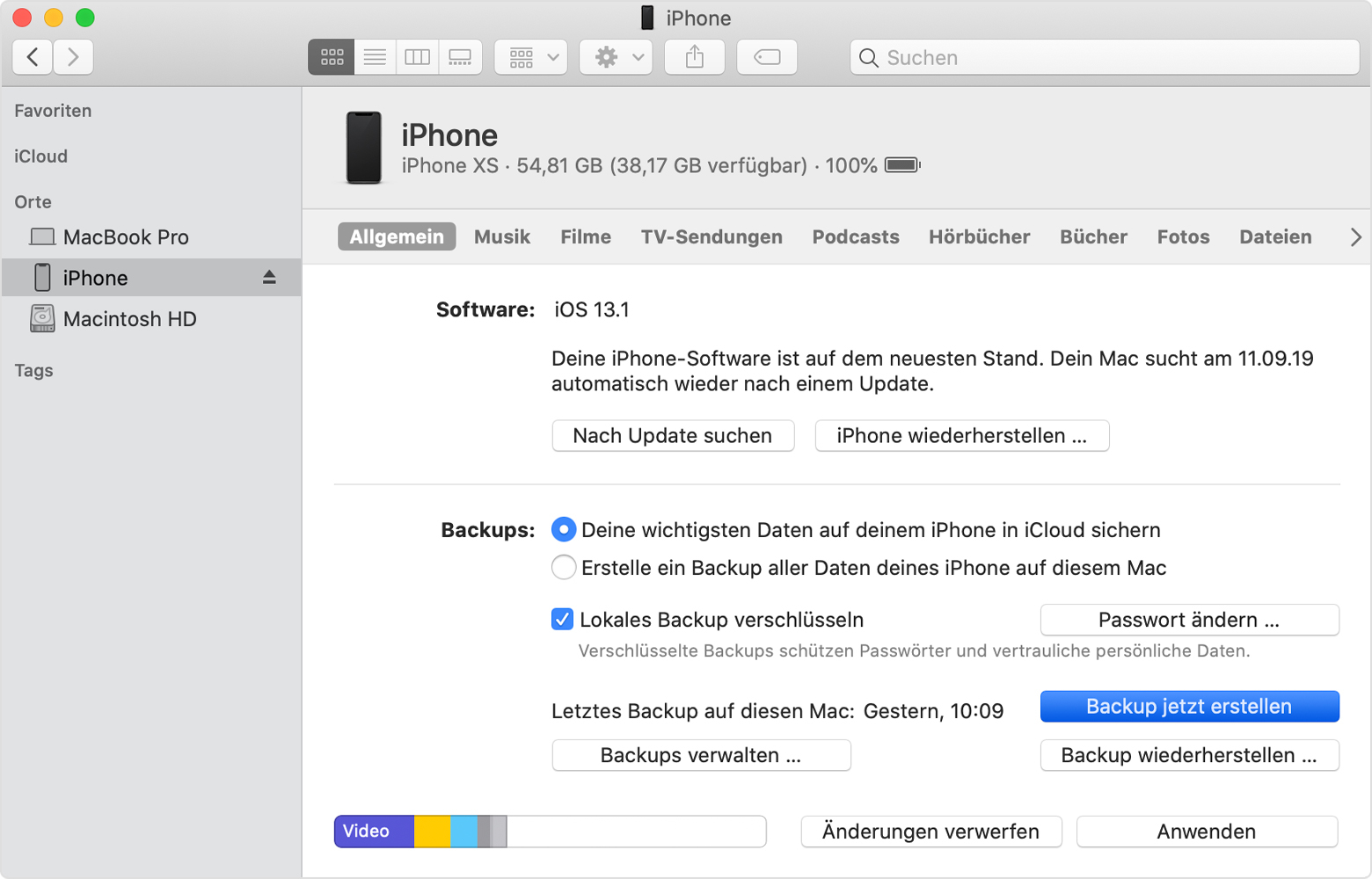The image size is (1372, 879).
Task: Click Backup wiederherstellen button
Action: 1189,755
